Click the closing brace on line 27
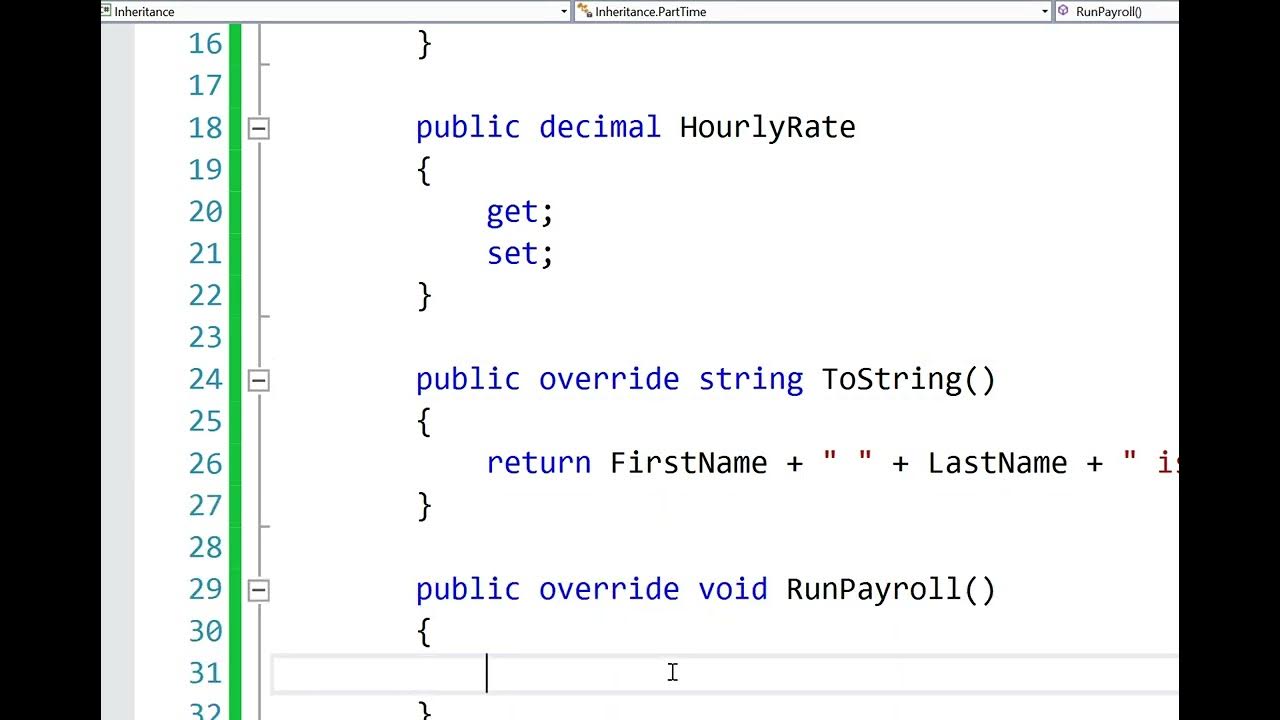 (x=424, y=506)
